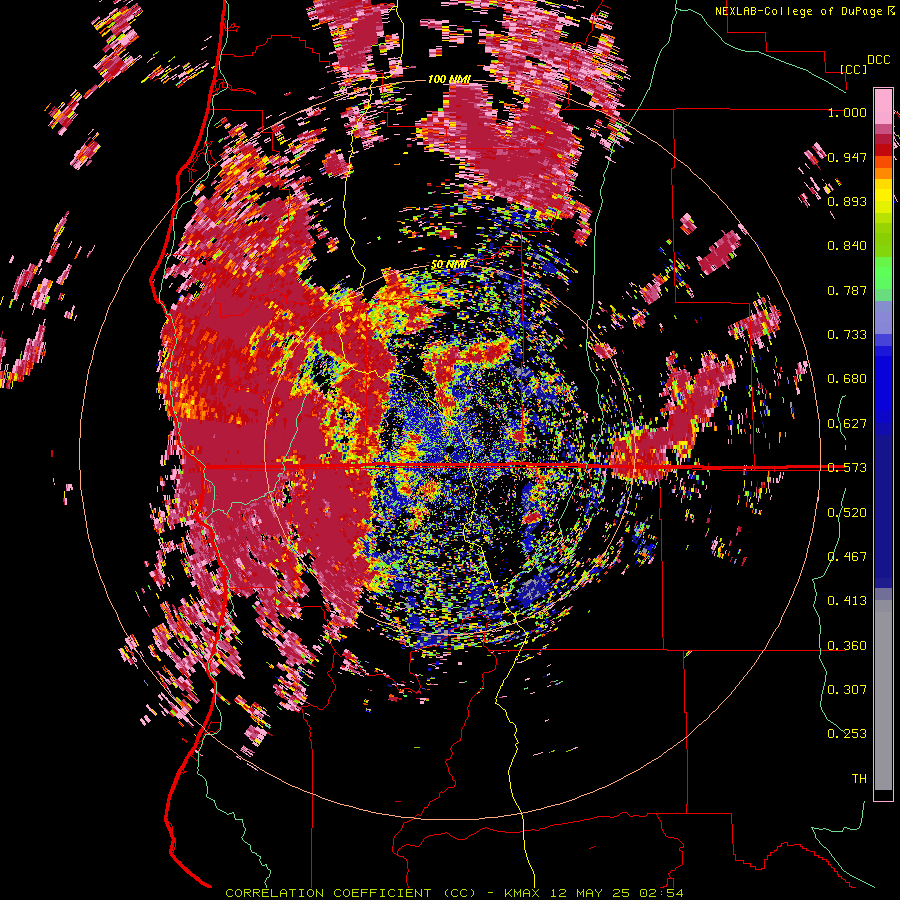
Task: Pick the gray band near the bottom of color bar
Action: [883, 695]
